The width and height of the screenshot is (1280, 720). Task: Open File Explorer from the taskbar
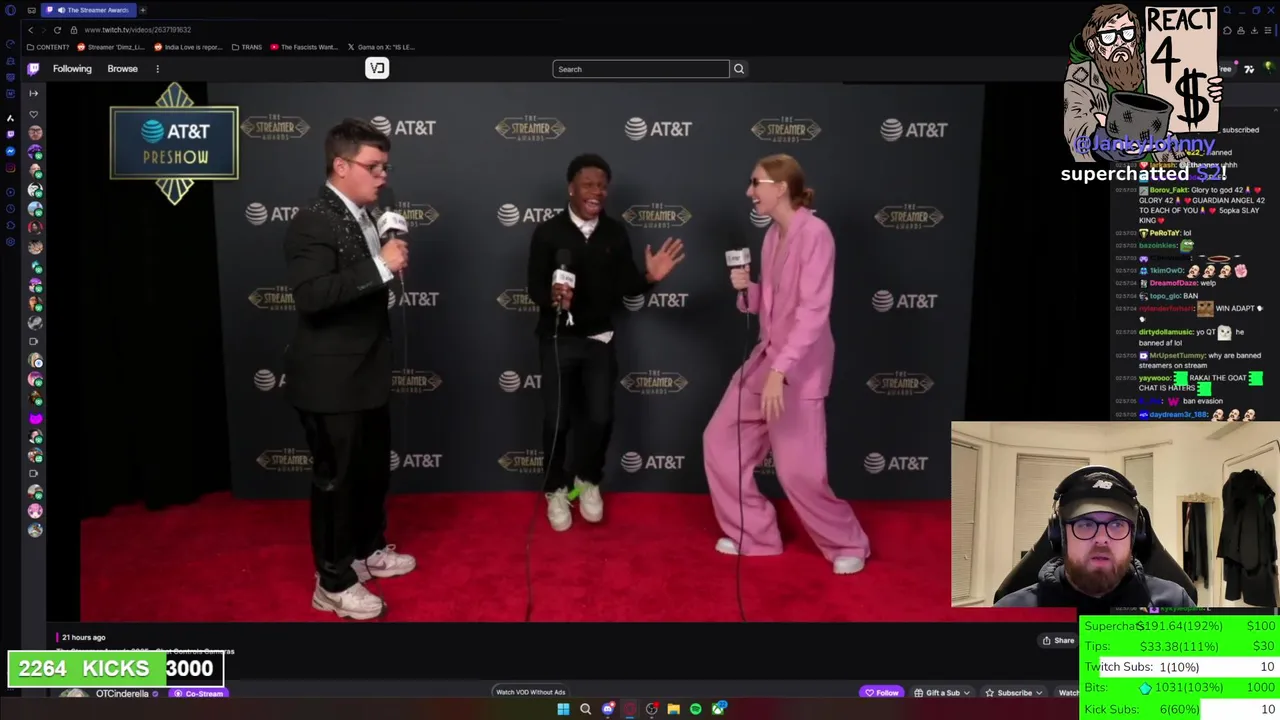[673, 709]
